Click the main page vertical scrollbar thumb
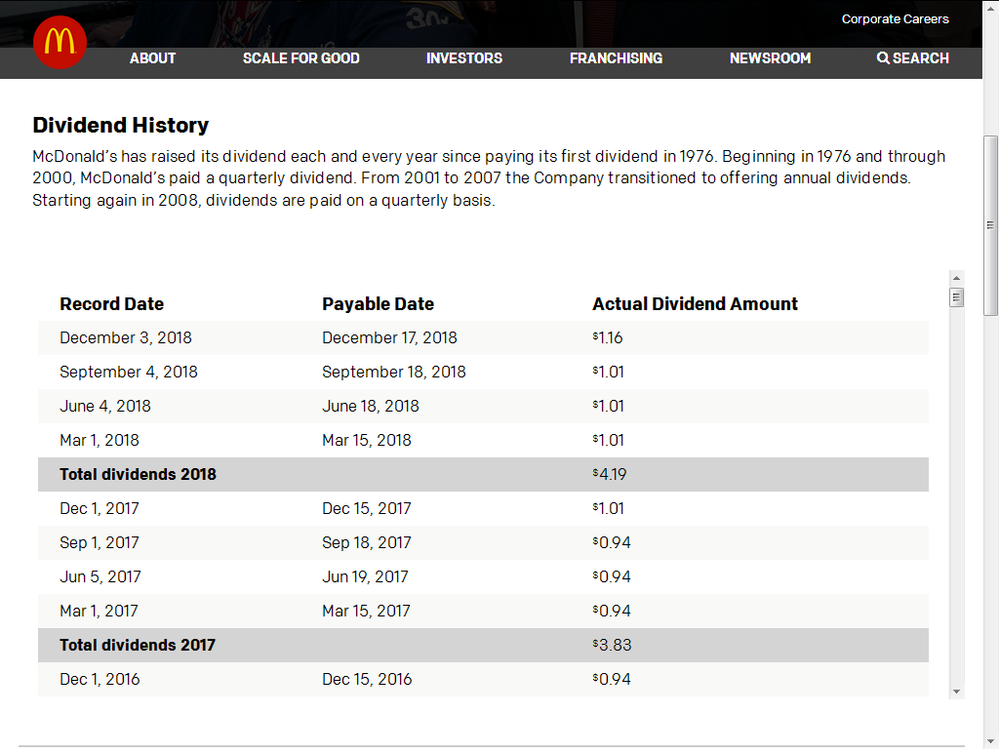The width and height of the screenshot is (999, 749). [990, 225]
